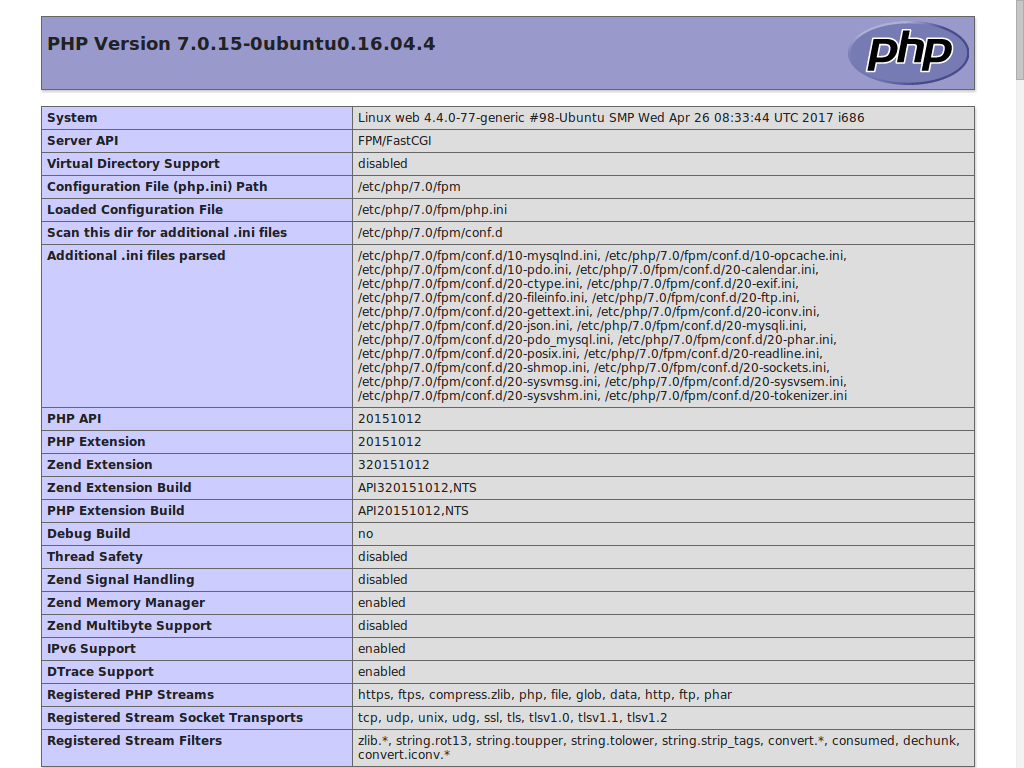Click Scan this dir for additional .ini files
The image size is (1024, 768).
(x=167, y=232)
